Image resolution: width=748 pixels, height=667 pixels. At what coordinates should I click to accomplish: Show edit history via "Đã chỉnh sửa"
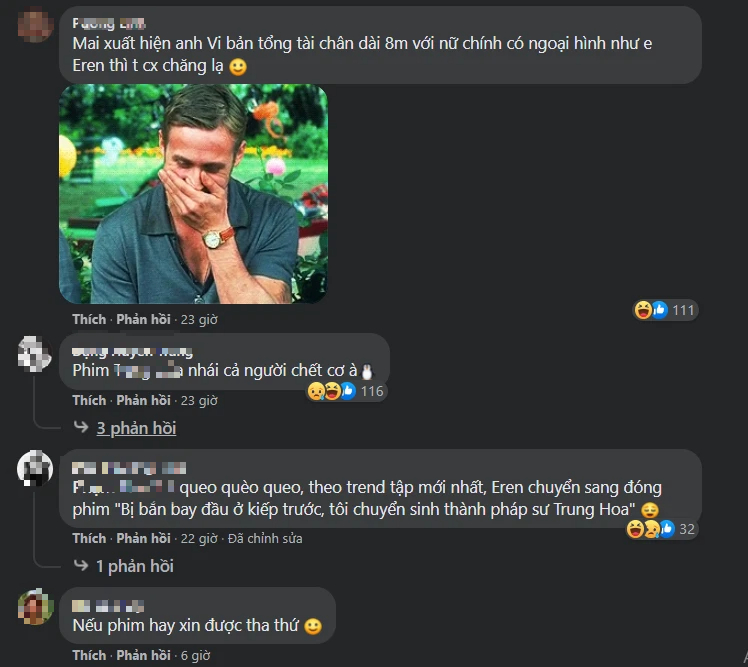263,538
